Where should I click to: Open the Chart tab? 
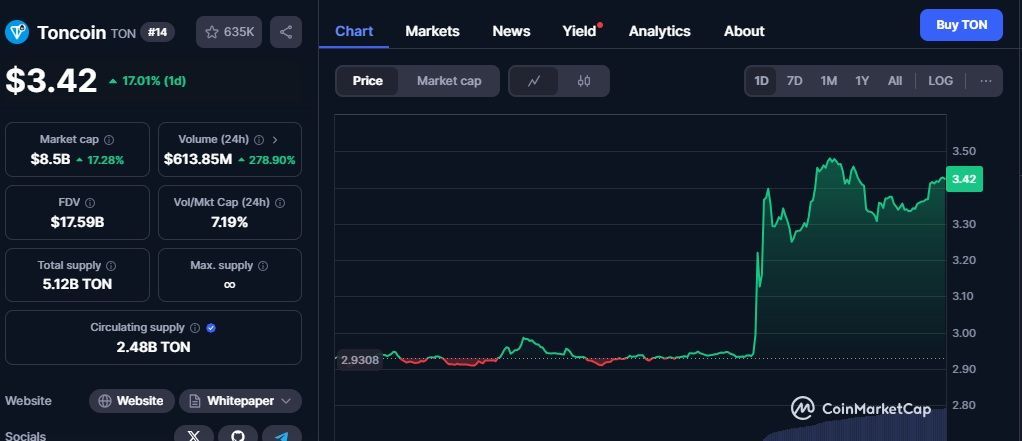[354, 31]
